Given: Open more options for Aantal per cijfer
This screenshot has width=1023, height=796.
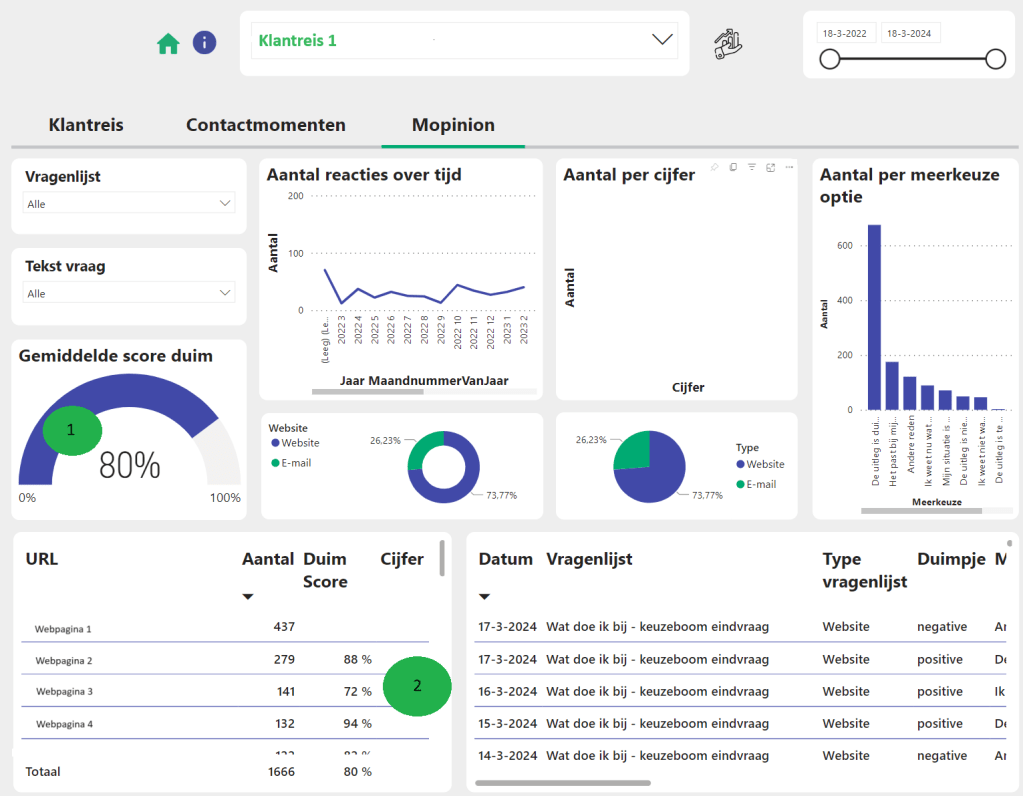Looking at the screenshot, I should 789,167.
